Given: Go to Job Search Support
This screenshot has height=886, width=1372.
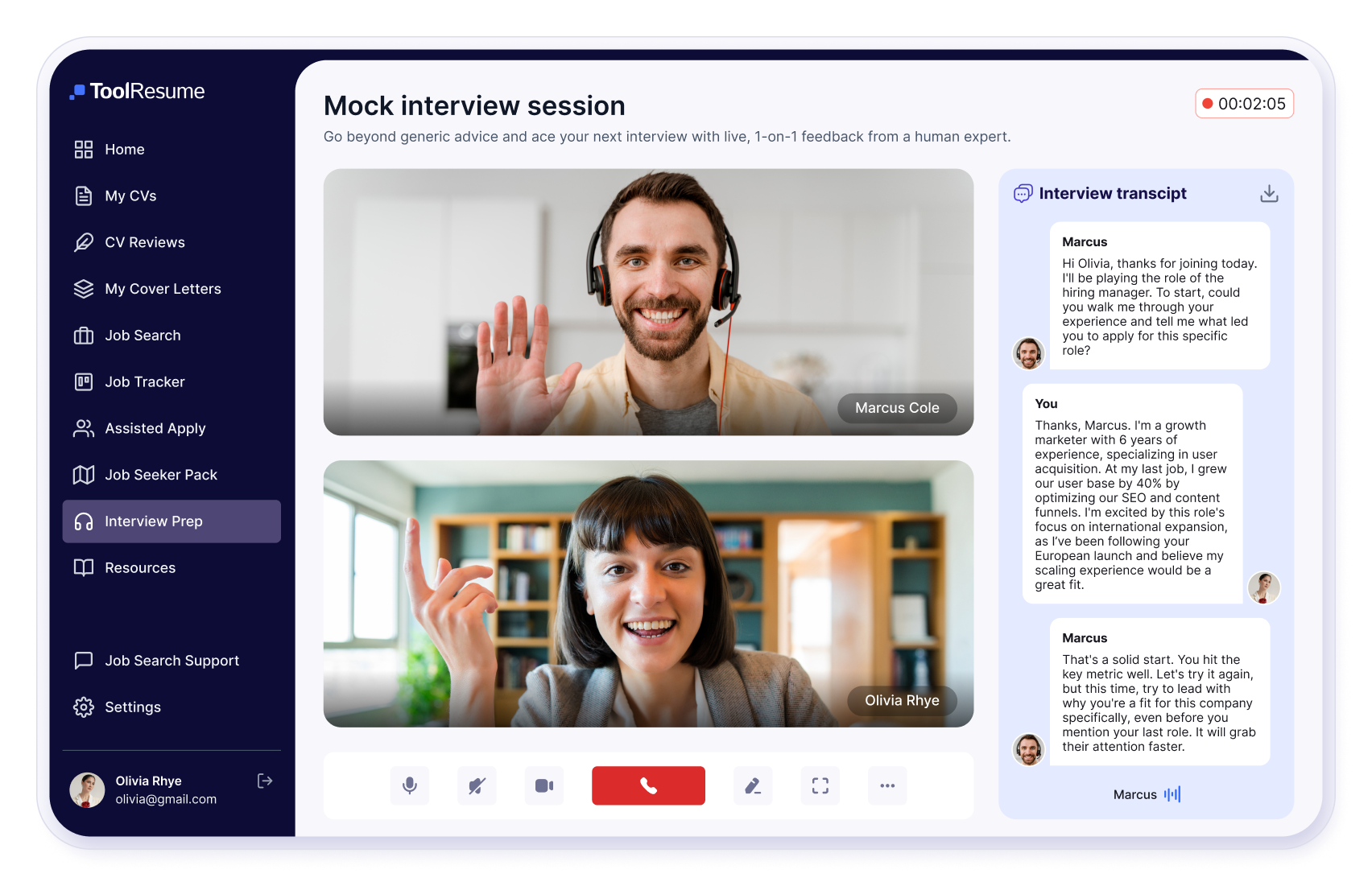Looking at the screenshot, I should pyautogui.click(x=171, y=660).
